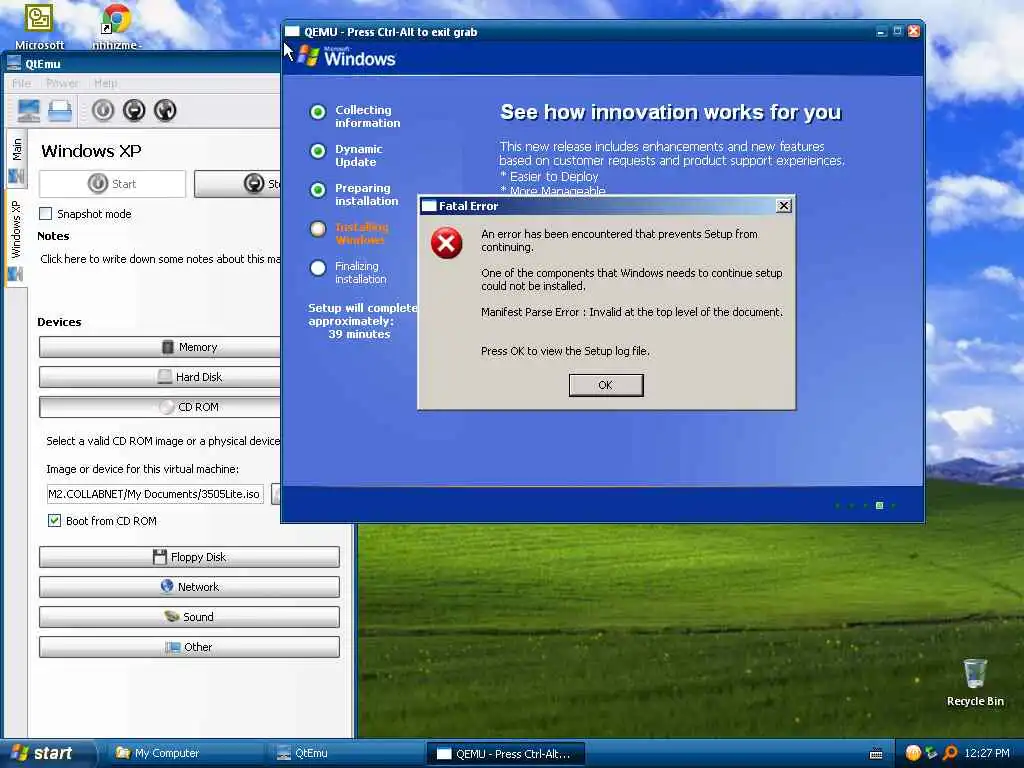The width and height of the screenshot is (1024, 768).
Task: Click the OK button in Fatal Error dialog
Action: (605, 385)
